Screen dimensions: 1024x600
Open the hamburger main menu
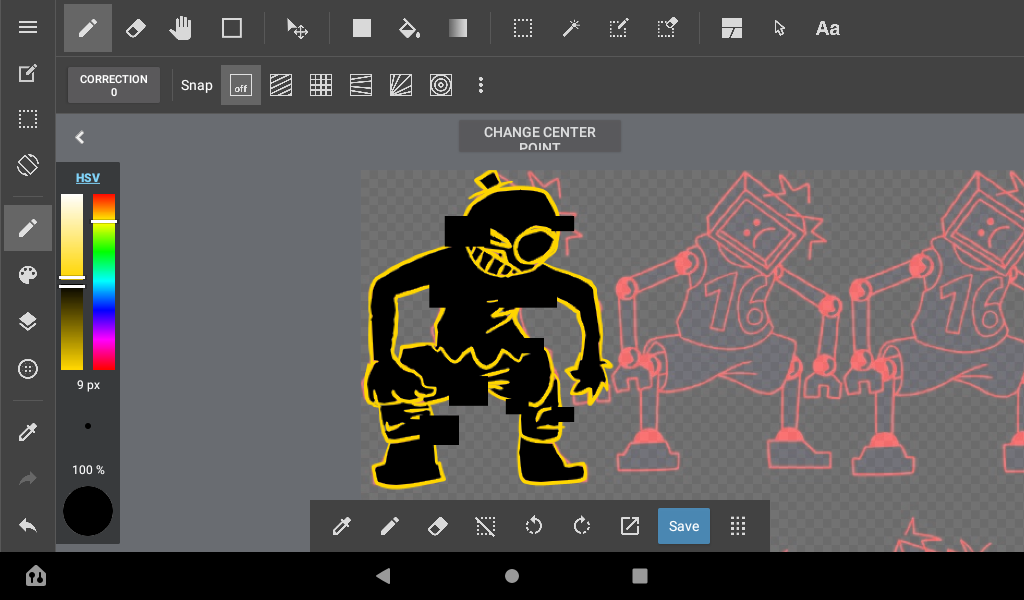(x=28, y=28)
